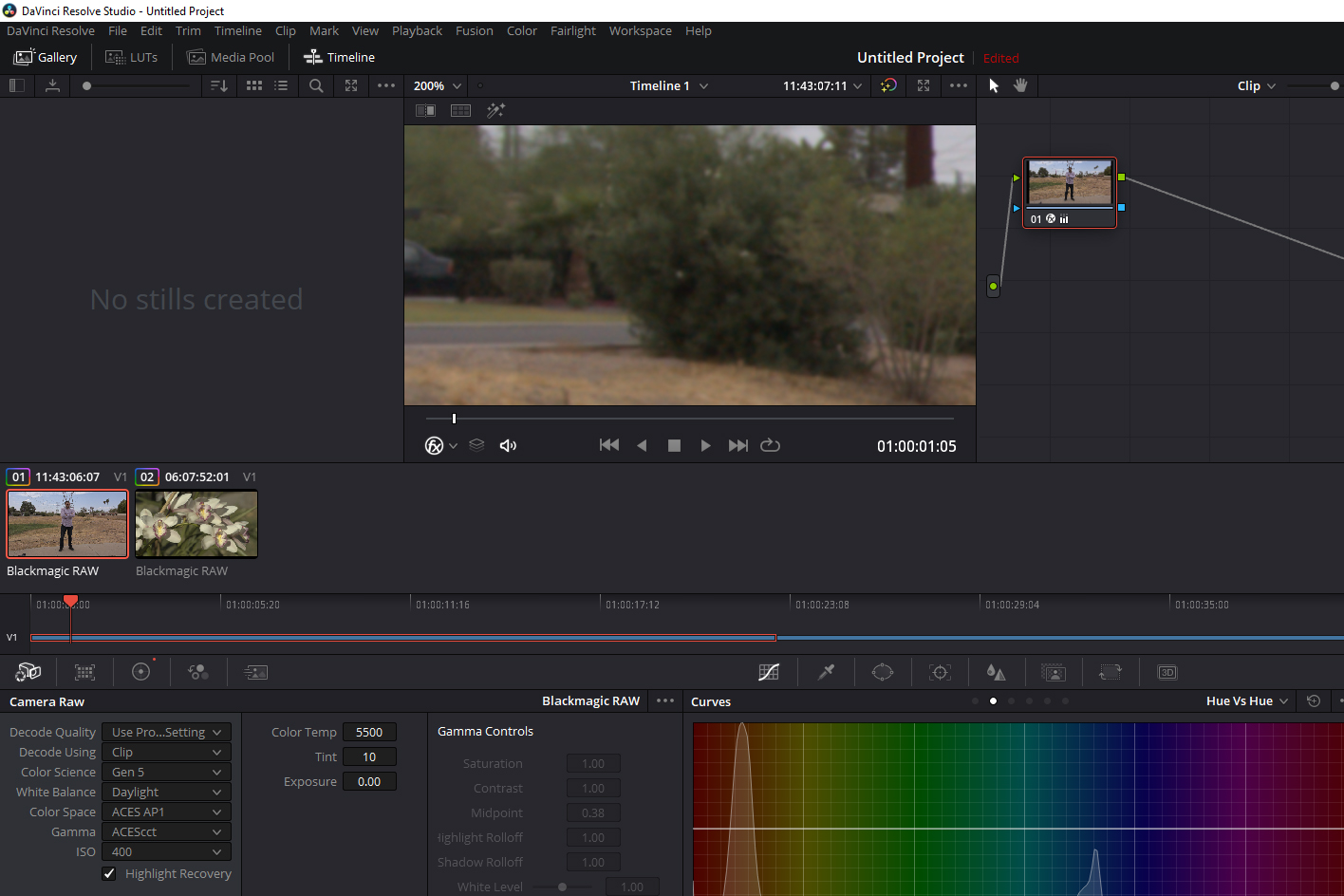
Task: Toggle gallery still albums sidebar icon
Action: tap(16, 85)
